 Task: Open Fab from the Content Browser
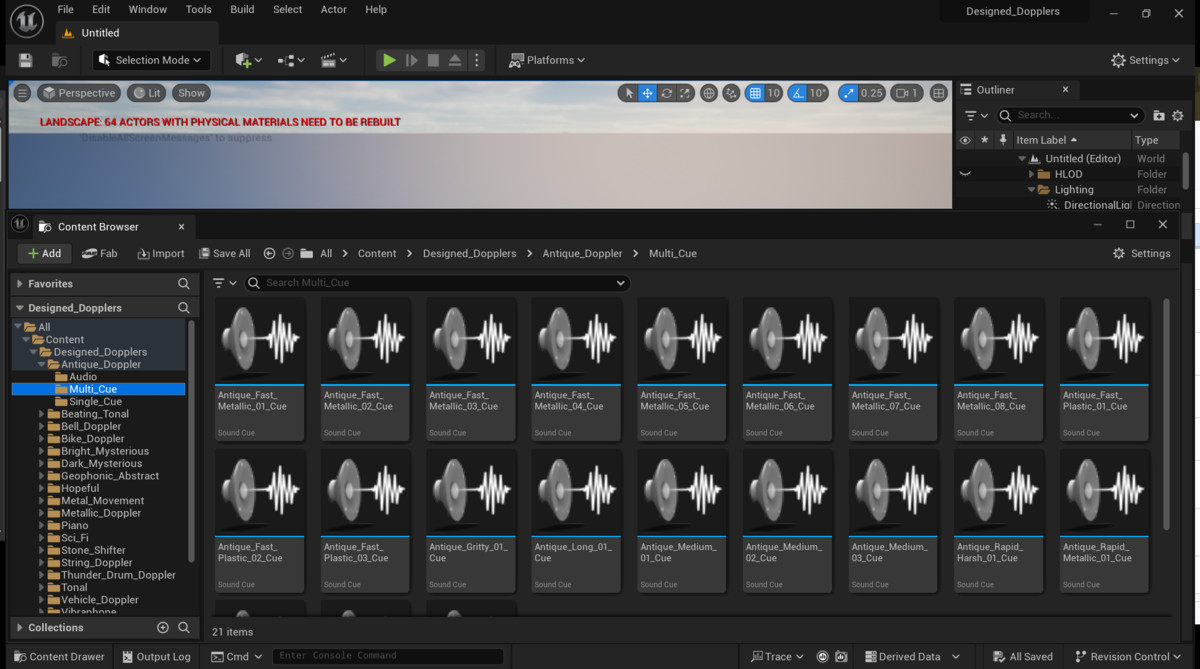[99, 253]
